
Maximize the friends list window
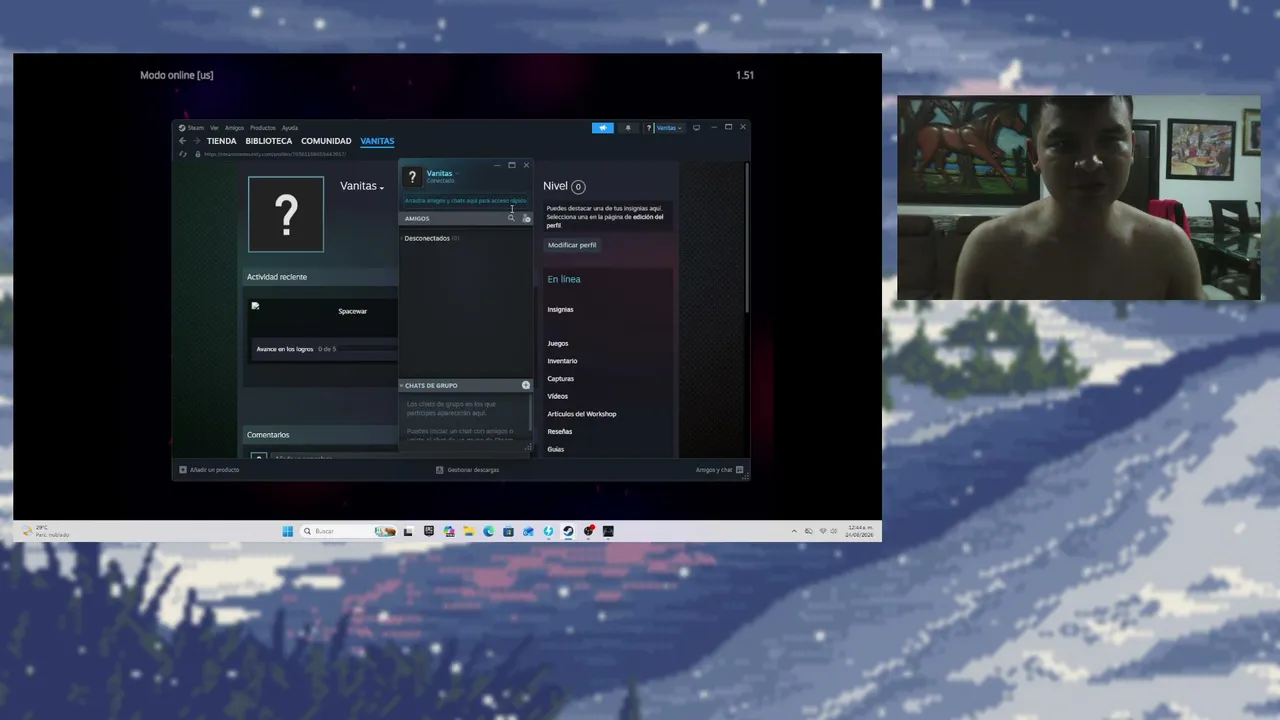click(x=512, y=165)
